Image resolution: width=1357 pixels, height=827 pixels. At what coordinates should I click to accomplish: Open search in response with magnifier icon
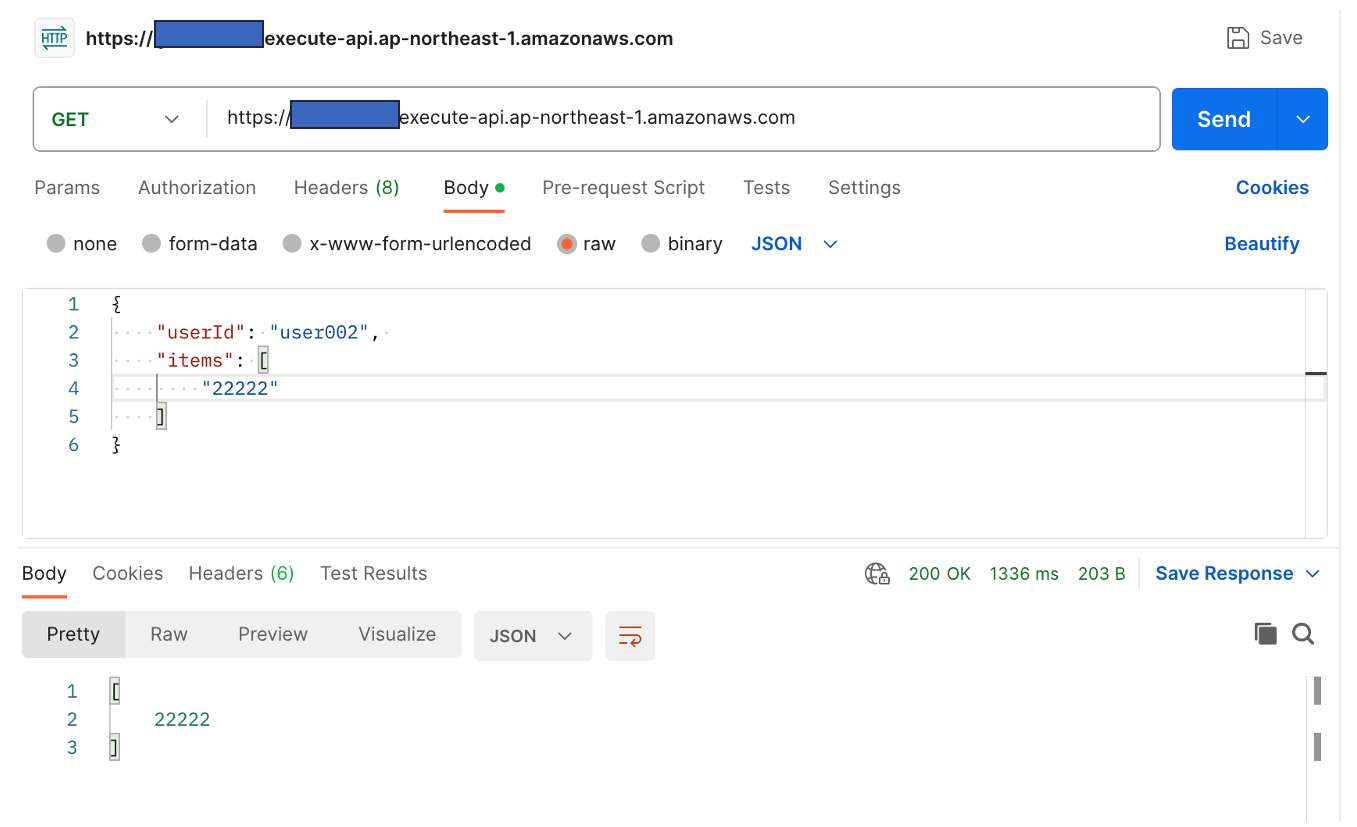1303,634
